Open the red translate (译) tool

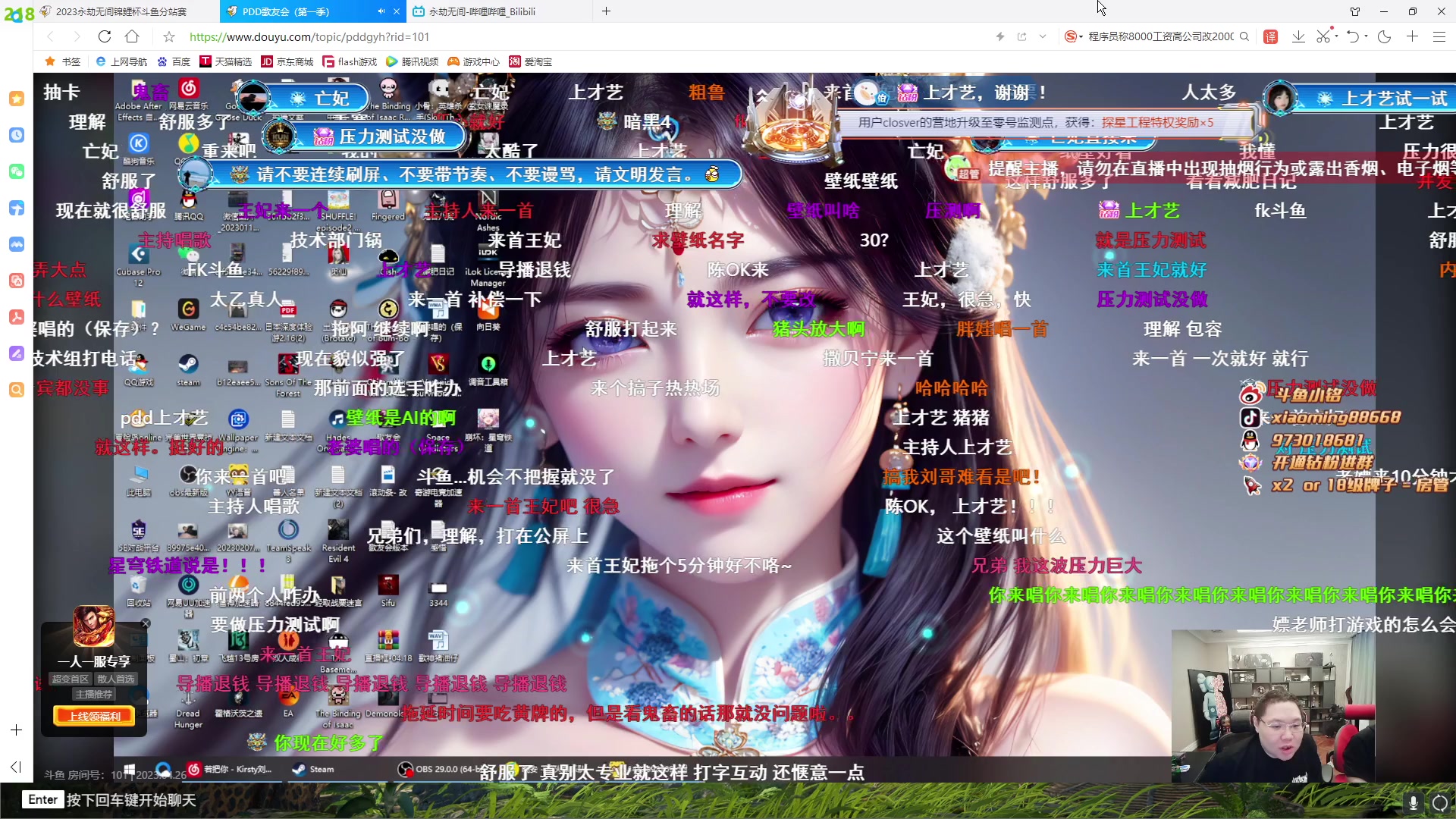[1271, 36]
